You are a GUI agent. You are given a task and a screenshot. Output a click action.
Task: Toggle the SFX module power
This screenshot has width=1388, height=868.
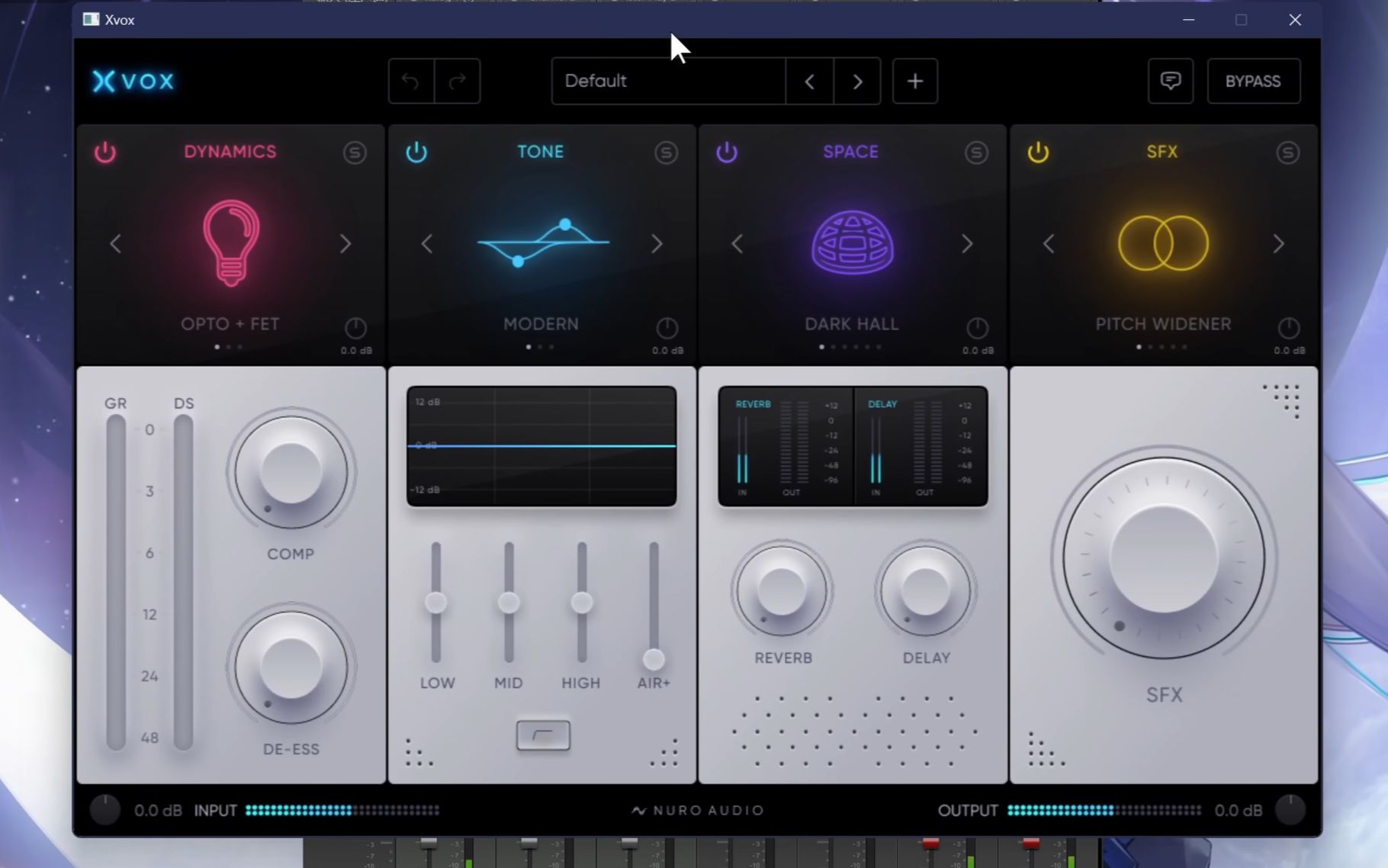[x=1038, y=152]
